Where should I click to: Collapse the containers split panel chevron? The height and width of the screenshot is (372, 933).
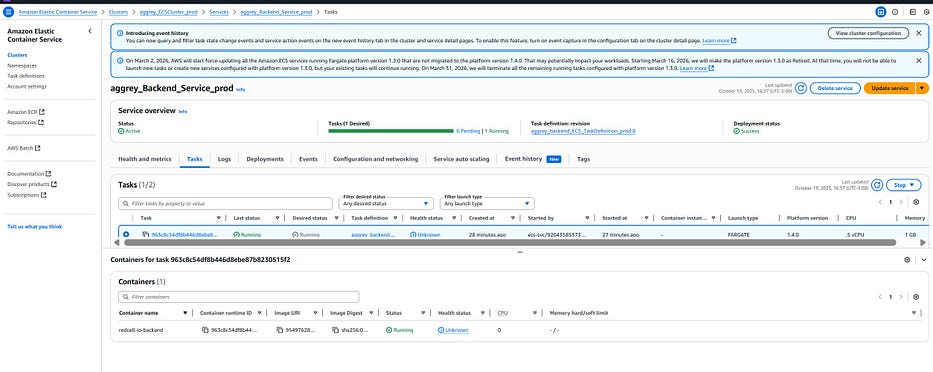click(x=923, y=260)
